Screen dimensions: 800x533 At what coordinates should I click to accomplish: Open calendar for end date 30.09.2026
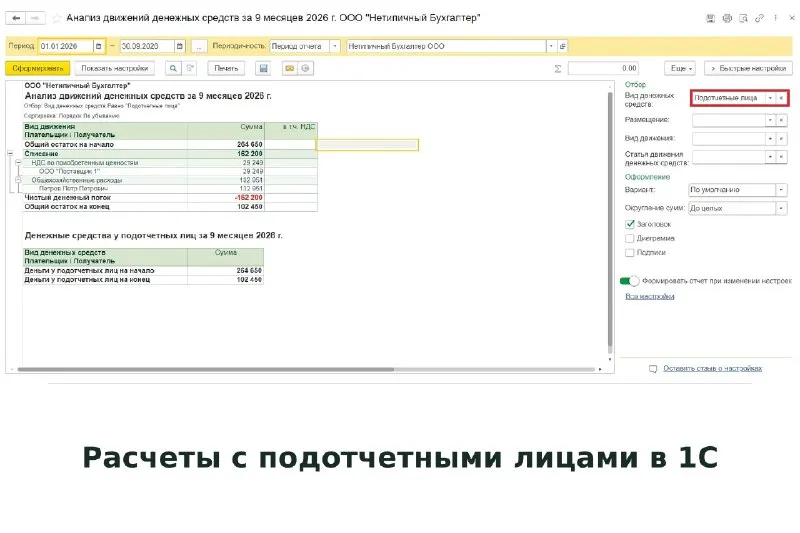tap(180, 46)
